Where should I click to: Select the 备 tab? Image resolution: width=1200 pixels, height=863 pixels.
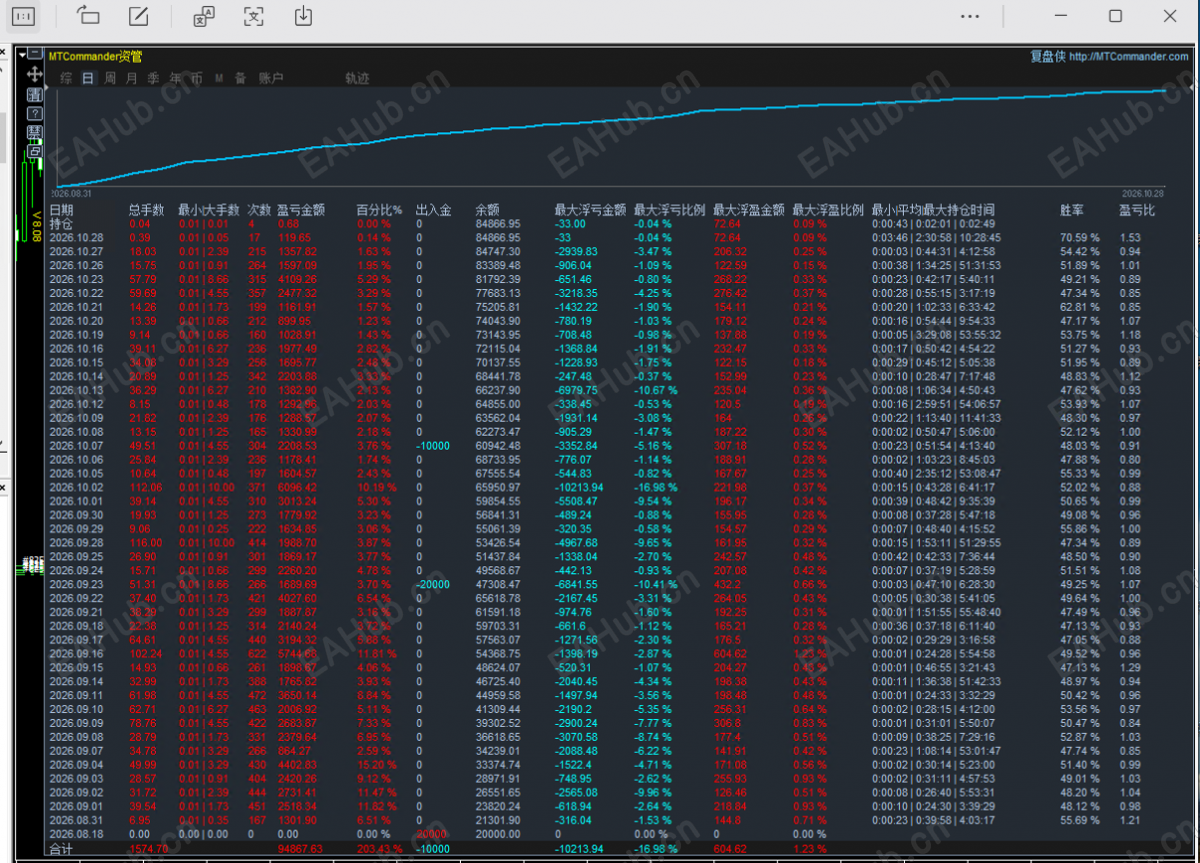240,78
